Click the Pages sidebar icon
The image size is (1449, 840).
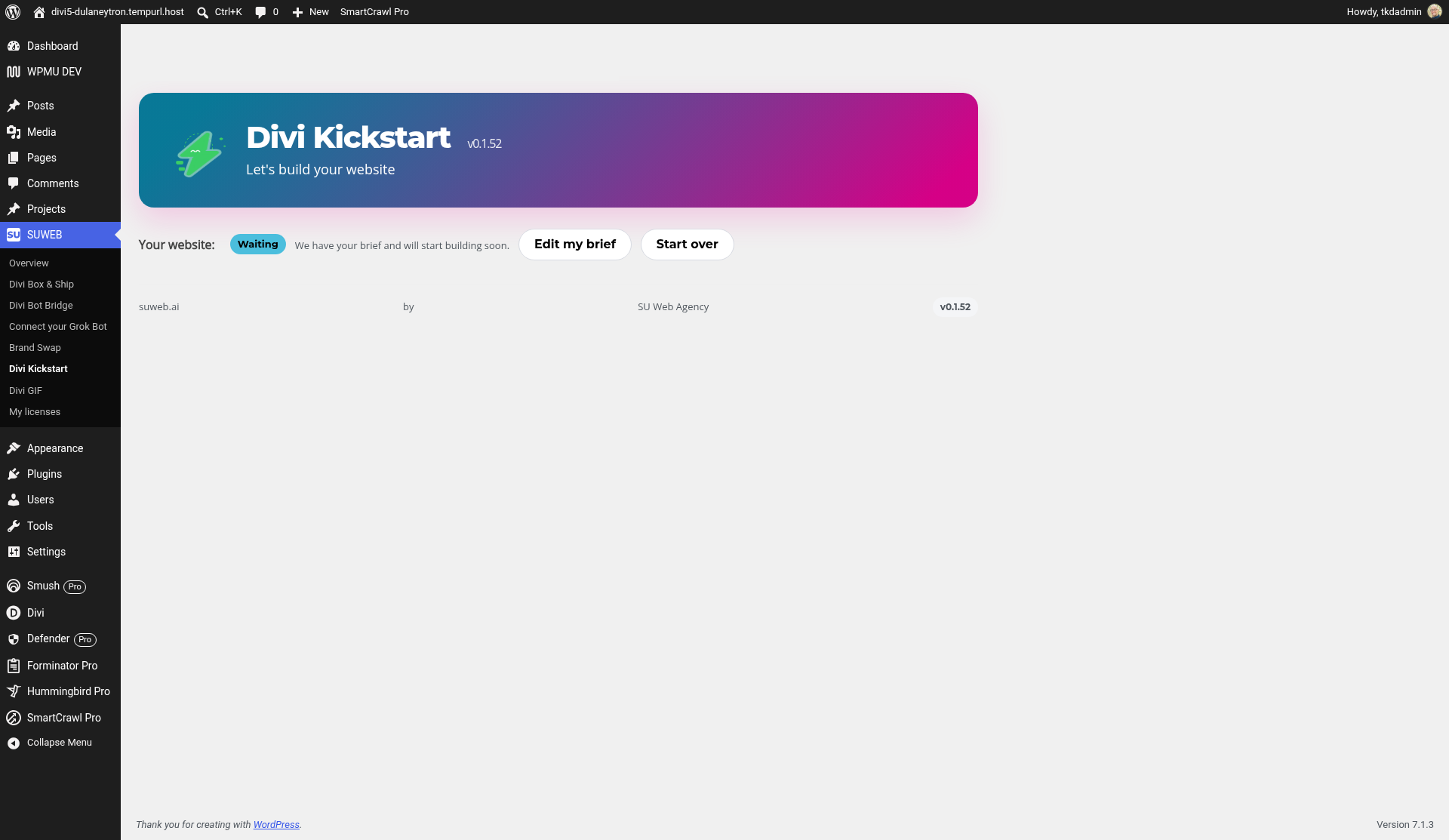14,158
